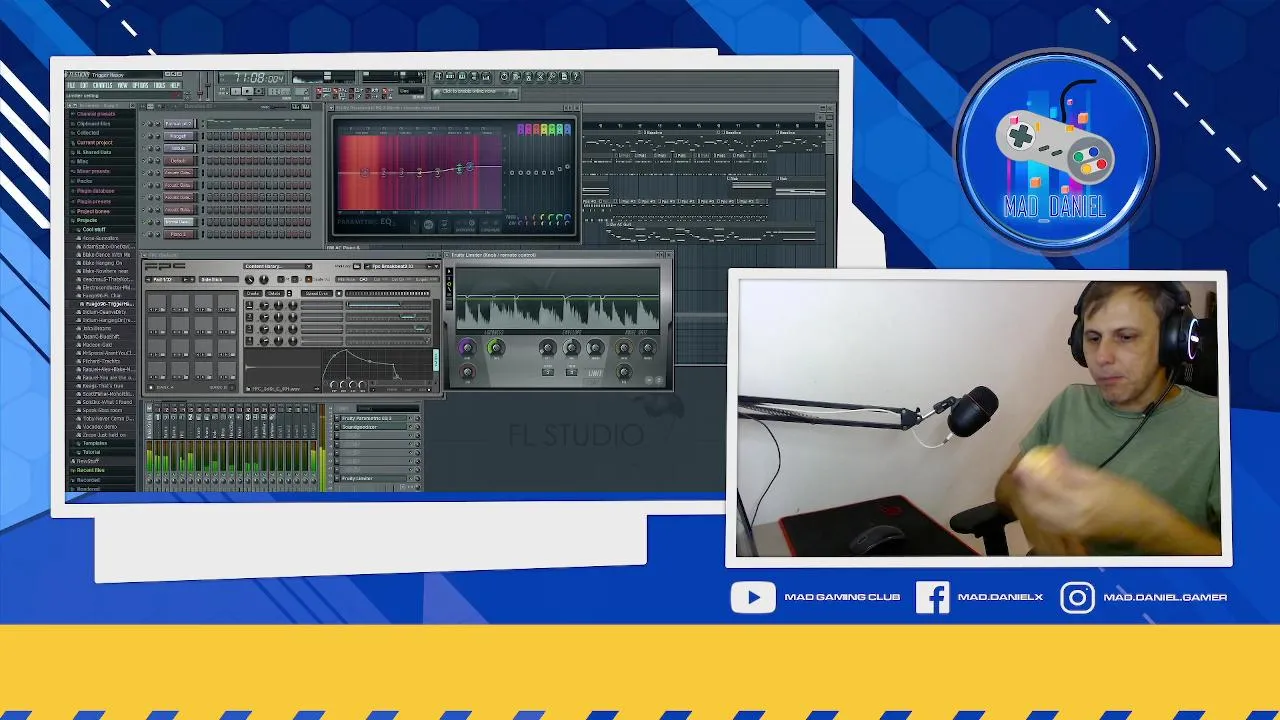Toggle the LIMIT mode button in Fruity Limiter
The image size is (1280, 720).
595,373
